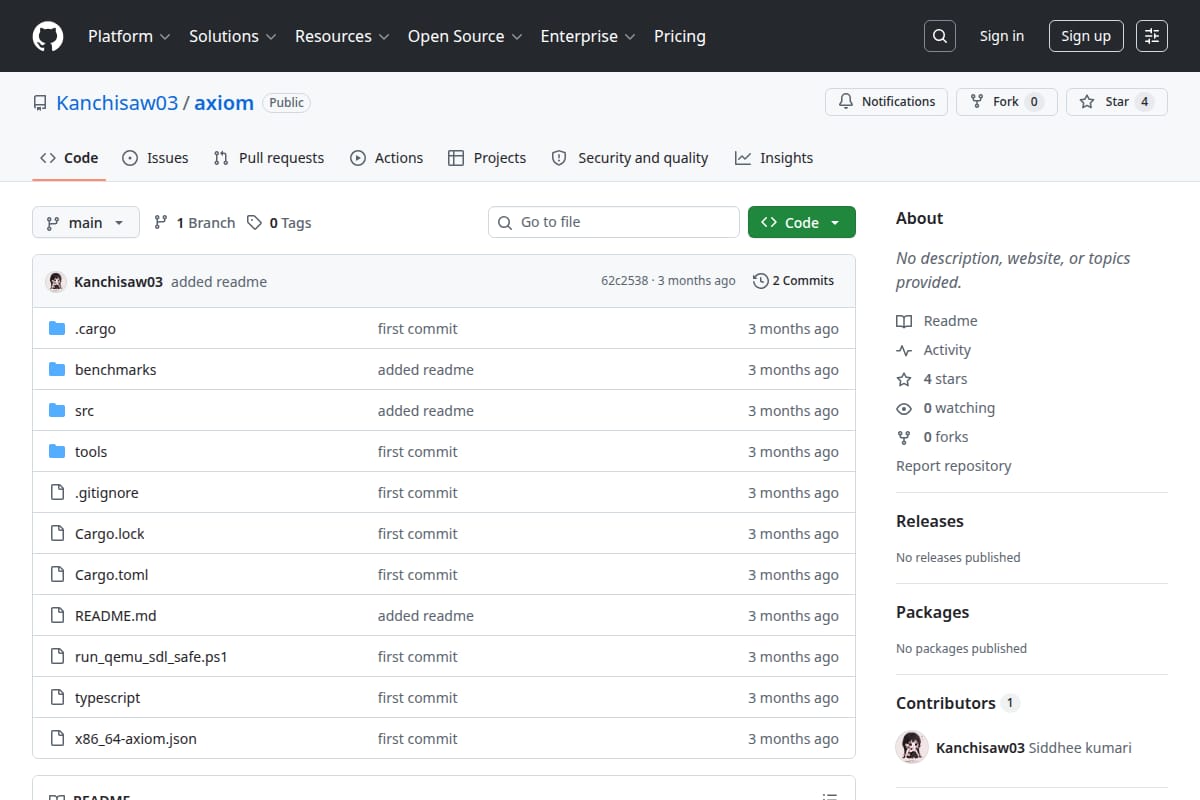
Task: Click the Sign in link
Action: [1002, 36]
